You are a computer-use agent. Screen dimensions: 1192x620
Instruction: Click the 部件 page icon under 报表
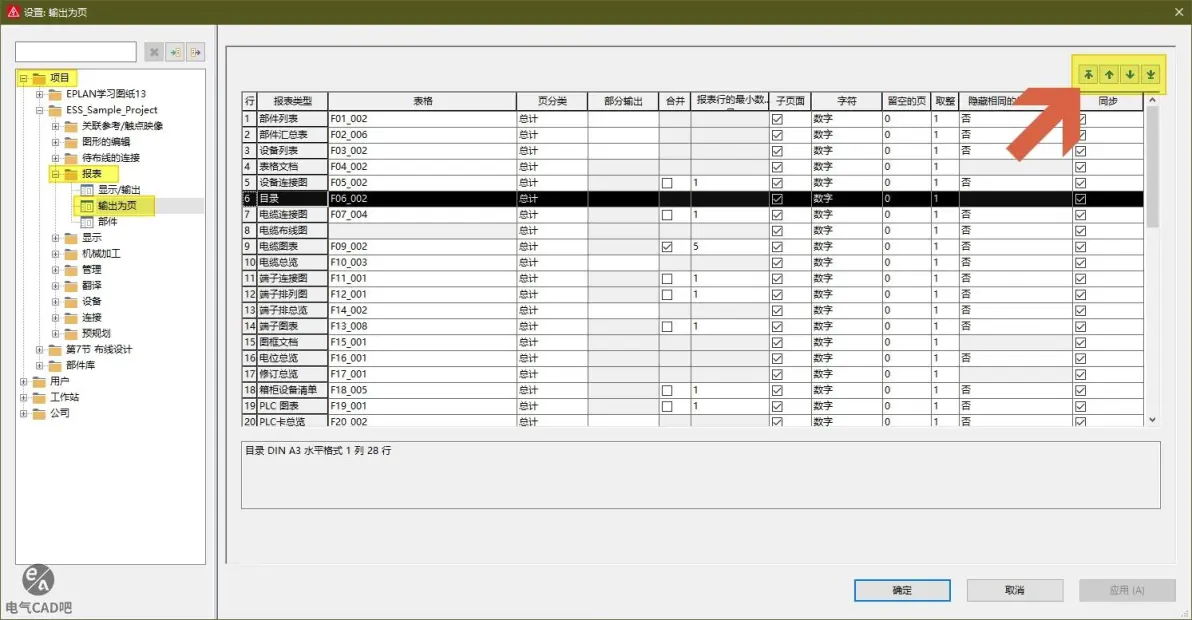87,222
